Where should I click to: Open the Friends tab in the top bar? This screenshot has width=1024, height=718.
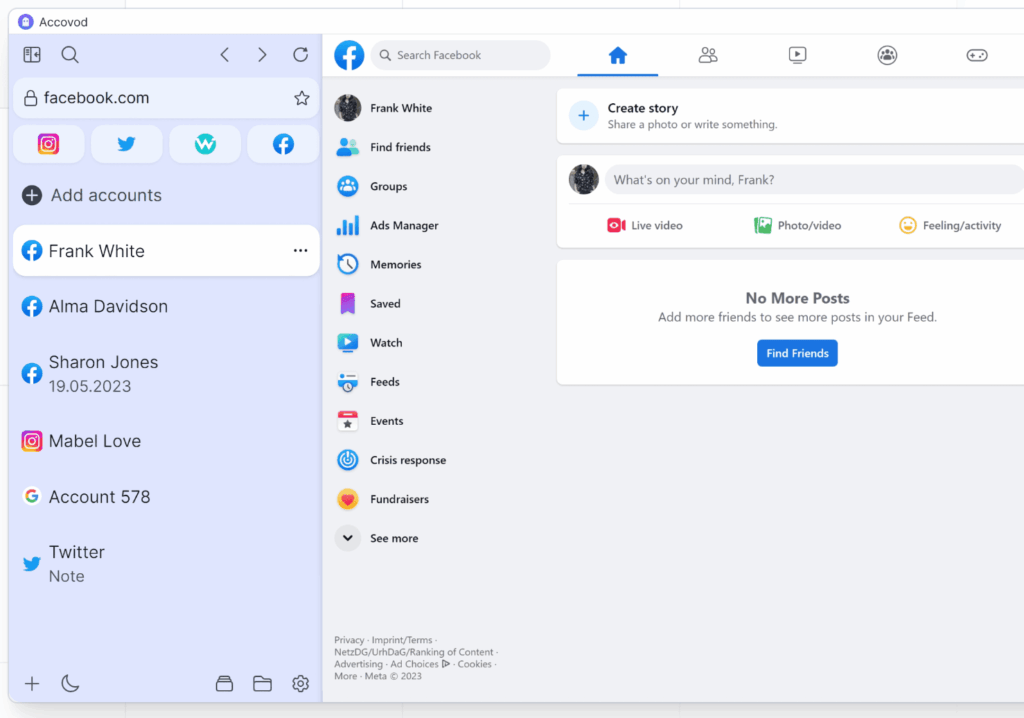pyautogui.click(x=708, y=56)
